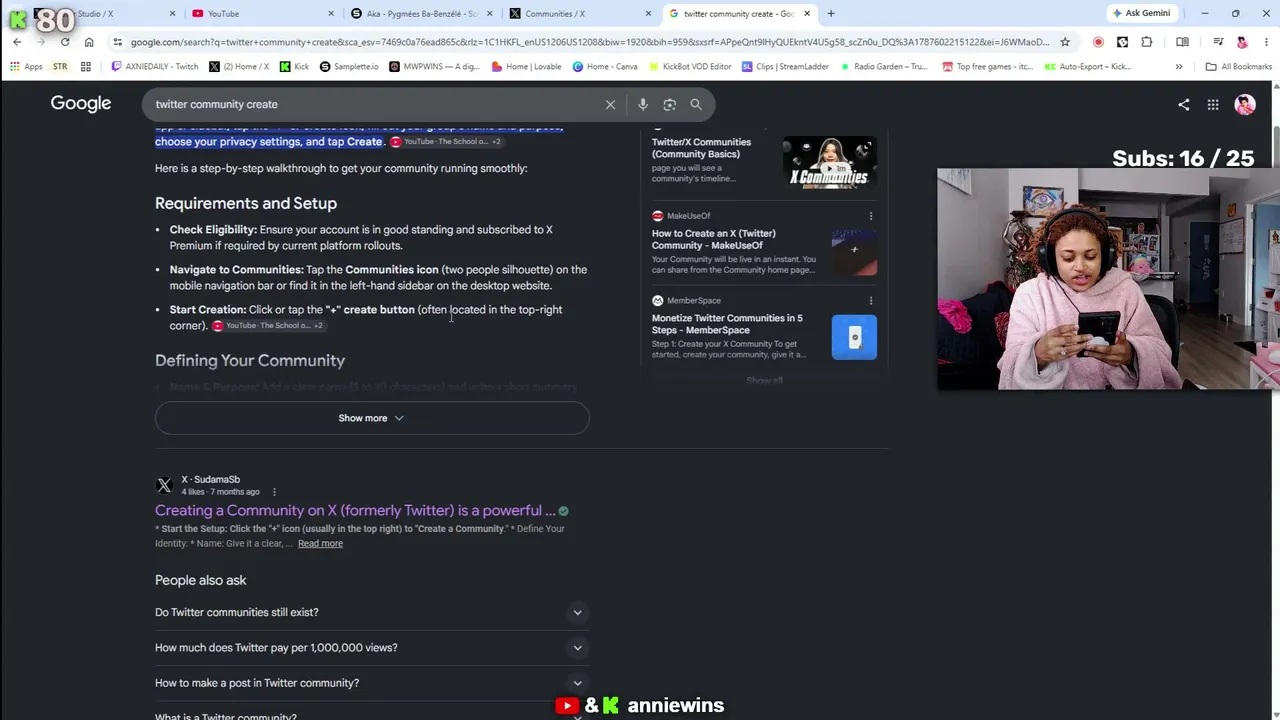Open 'Twitter/X Communities (Community Basics)' link
1280x720 pixels.
tap(701, 148)
